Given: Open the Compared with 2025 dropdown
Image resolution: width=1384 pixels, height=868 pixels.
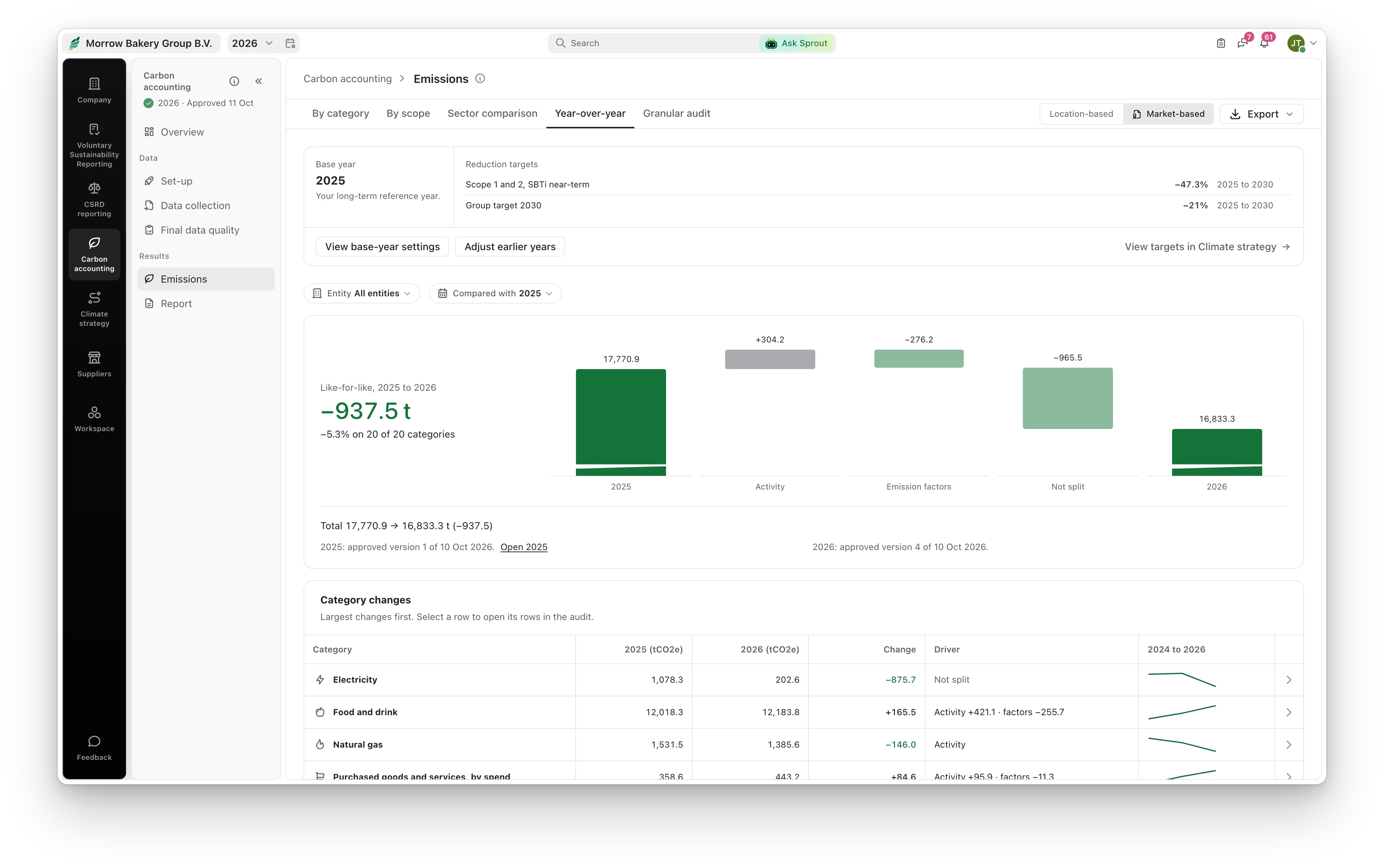Looking at the screenshot, I should 496,293.
